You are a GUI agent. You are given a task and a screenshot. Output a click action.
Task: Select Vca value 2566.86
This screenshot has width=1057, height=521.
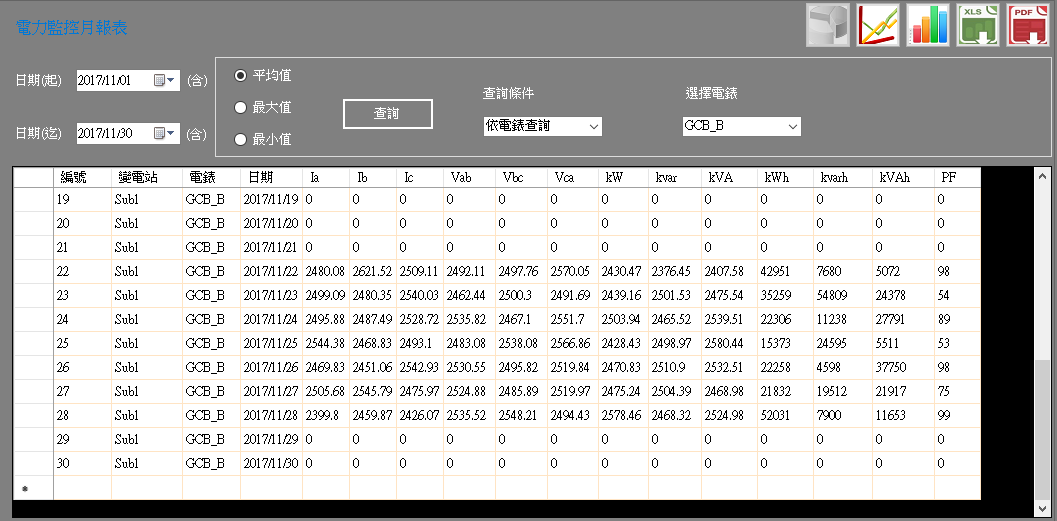tap(572, 343)
